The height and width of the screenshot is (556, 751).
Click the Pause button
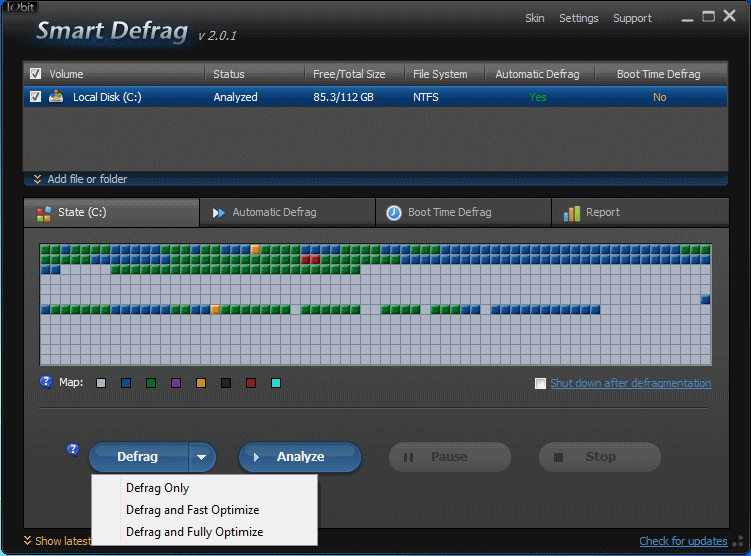tap(450, 457)
